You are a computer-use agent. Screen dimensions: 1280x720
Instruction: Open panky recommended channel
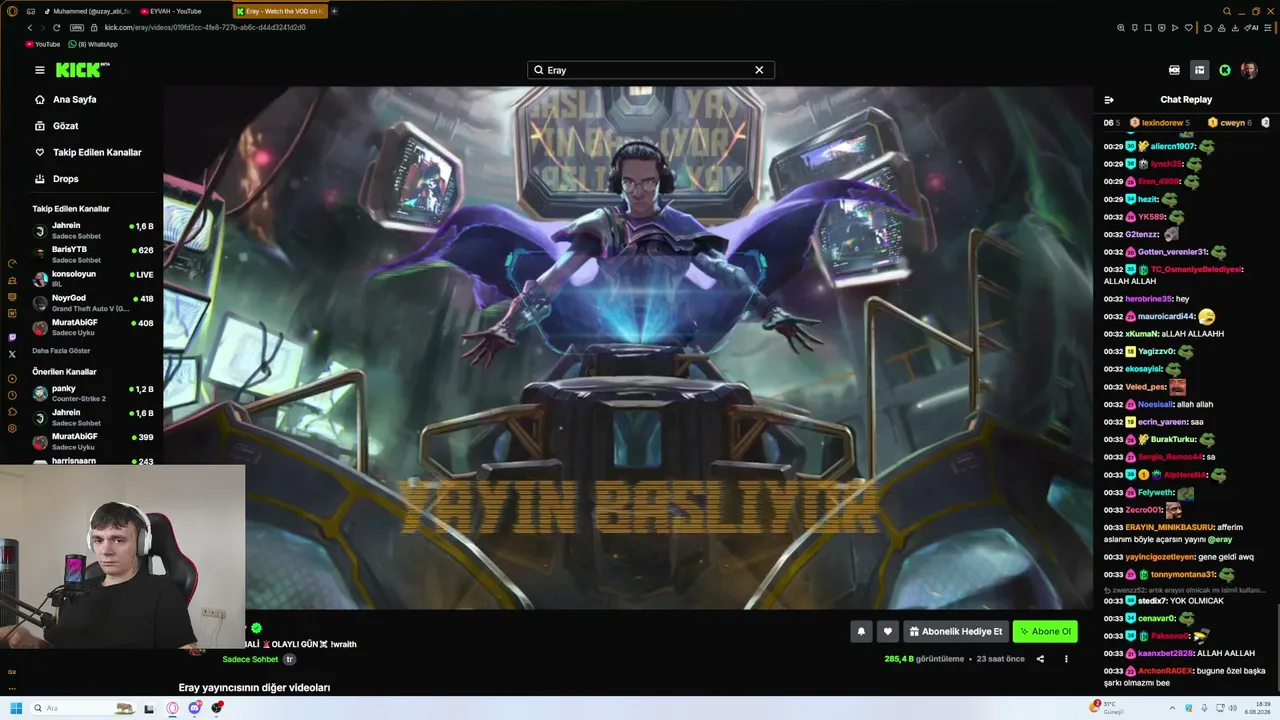tap(93, 393)
